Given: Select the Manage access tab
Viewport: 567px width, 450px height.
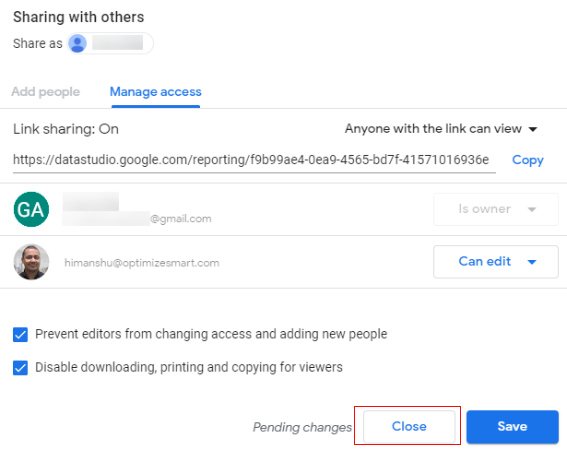Looking at the screenshot, I should tap(155, 92).
